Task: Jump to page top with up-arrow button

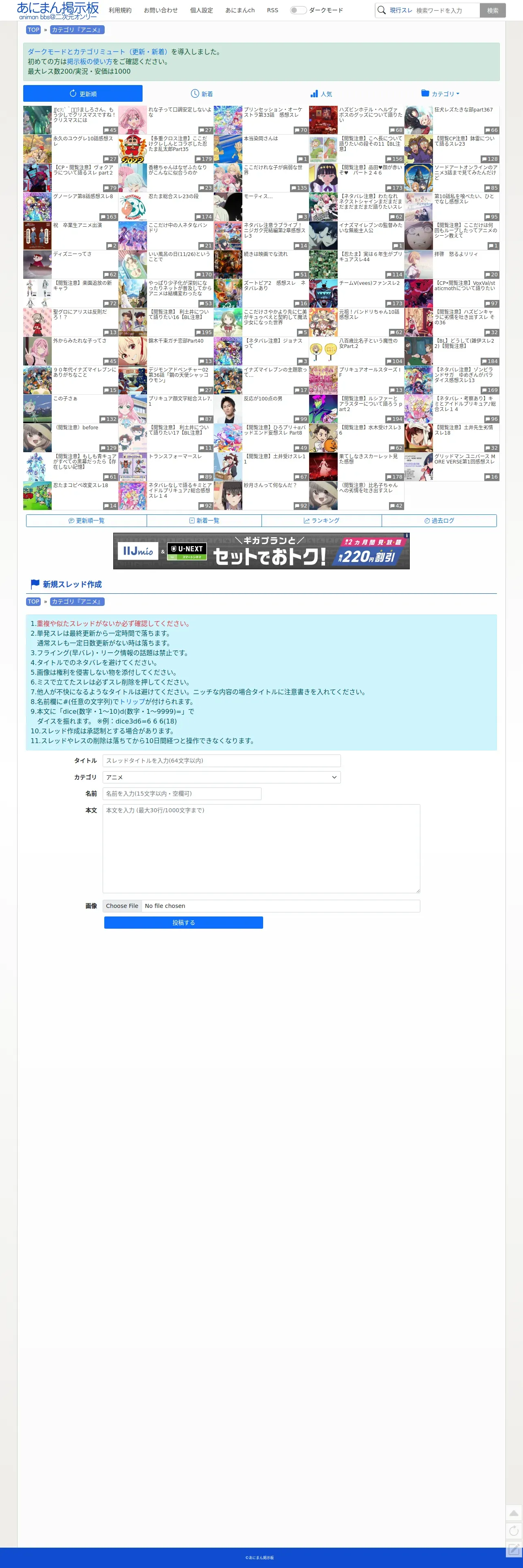Action: [514, 1513]
